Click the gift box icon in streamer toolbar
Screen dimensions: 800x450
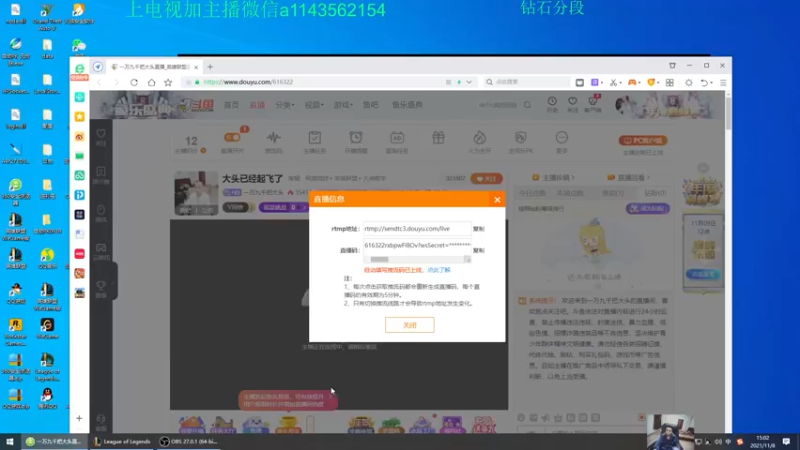(x=438, y=138)
